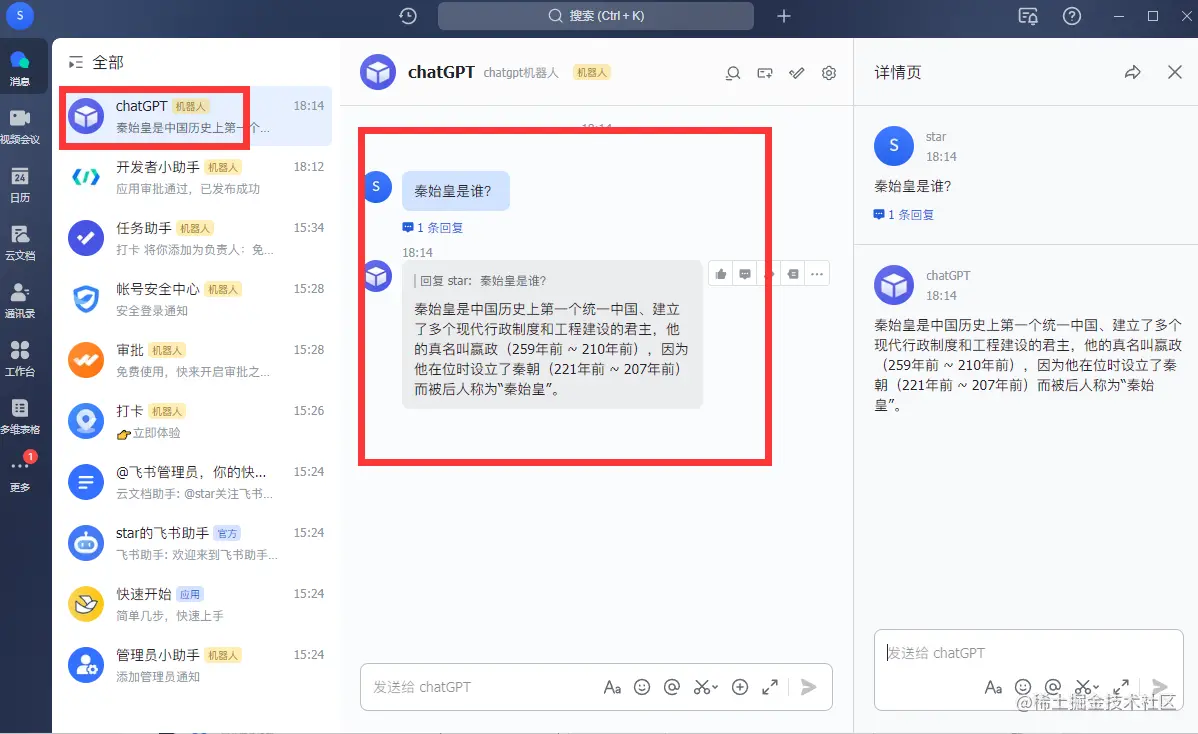Click the 秦始皇是谁? message bubble
Screen dimensions: 1198x734
click(455, 191)
